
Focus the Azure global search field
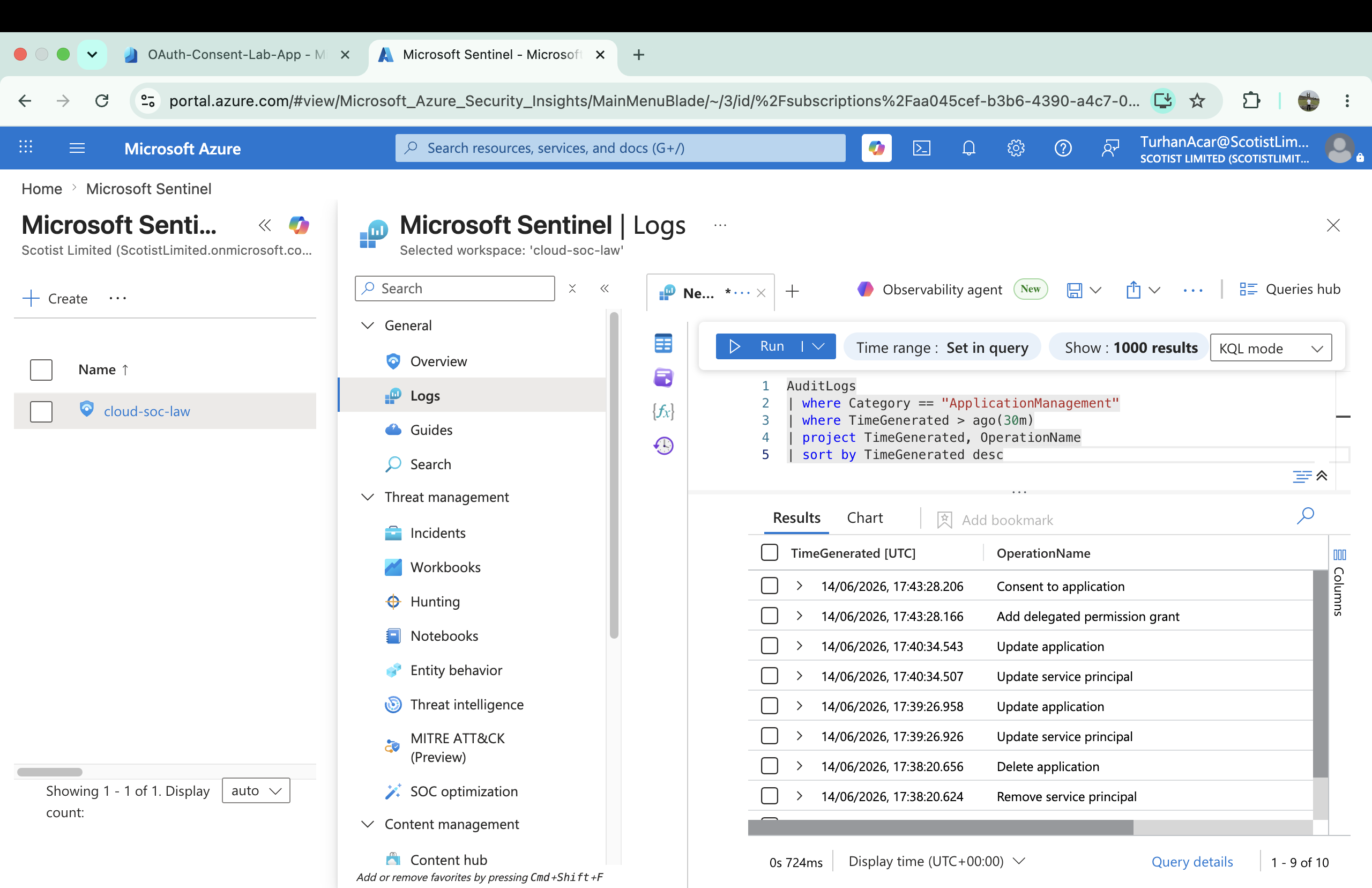click(x=620, y=148)
